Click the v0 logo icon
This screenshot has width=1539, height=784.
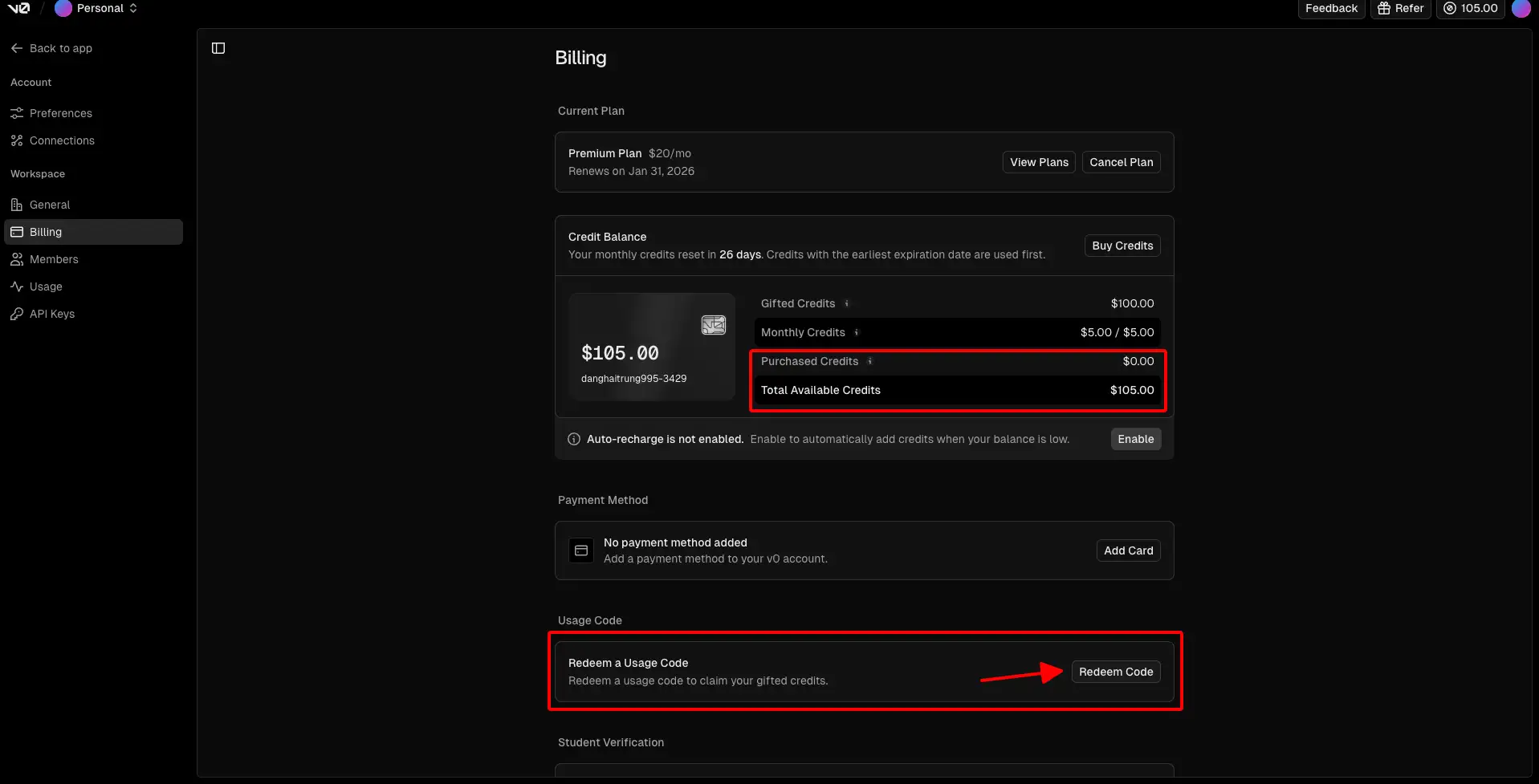18,8
